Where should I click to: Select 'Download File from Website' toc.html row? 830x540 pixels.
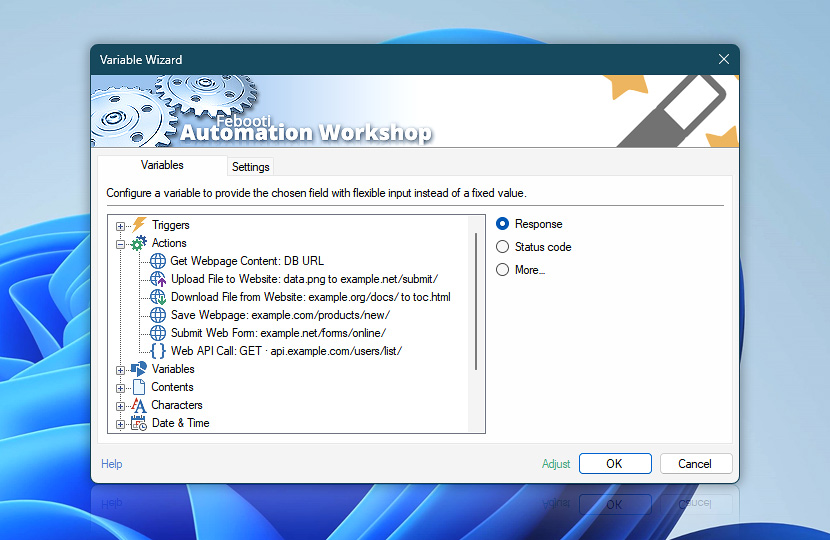[311, 297]
